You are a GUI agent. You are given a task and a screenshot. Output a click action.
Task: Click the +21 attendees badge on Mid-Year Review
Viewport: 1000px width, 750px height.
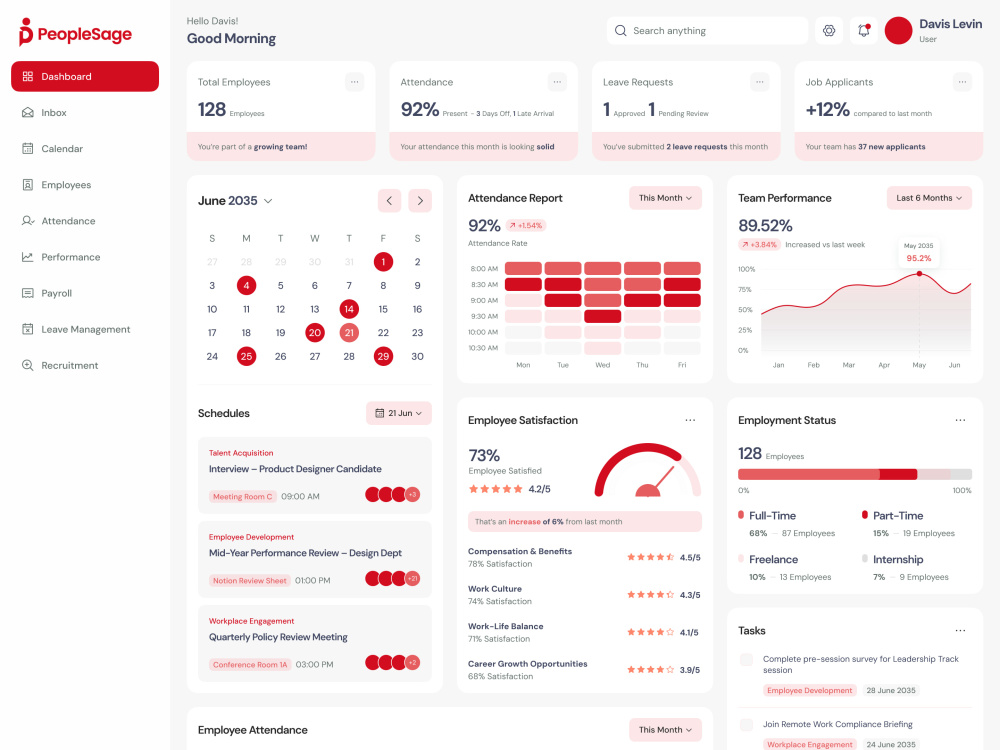click(x=413, y=578)
